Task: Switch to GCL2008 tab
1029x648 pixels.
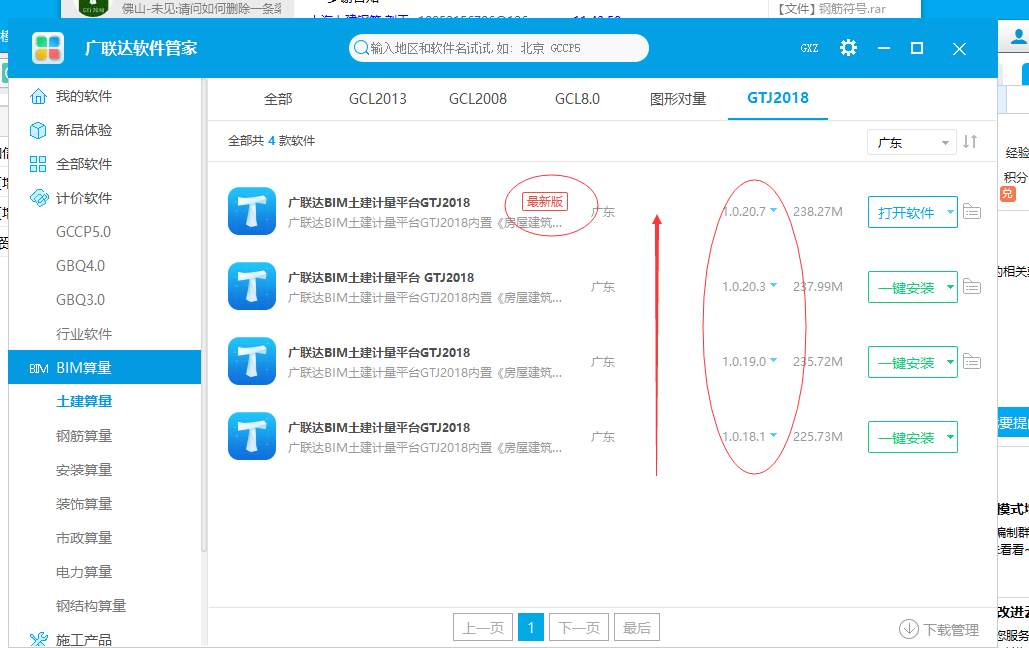Action: click(x=478, y=99)
